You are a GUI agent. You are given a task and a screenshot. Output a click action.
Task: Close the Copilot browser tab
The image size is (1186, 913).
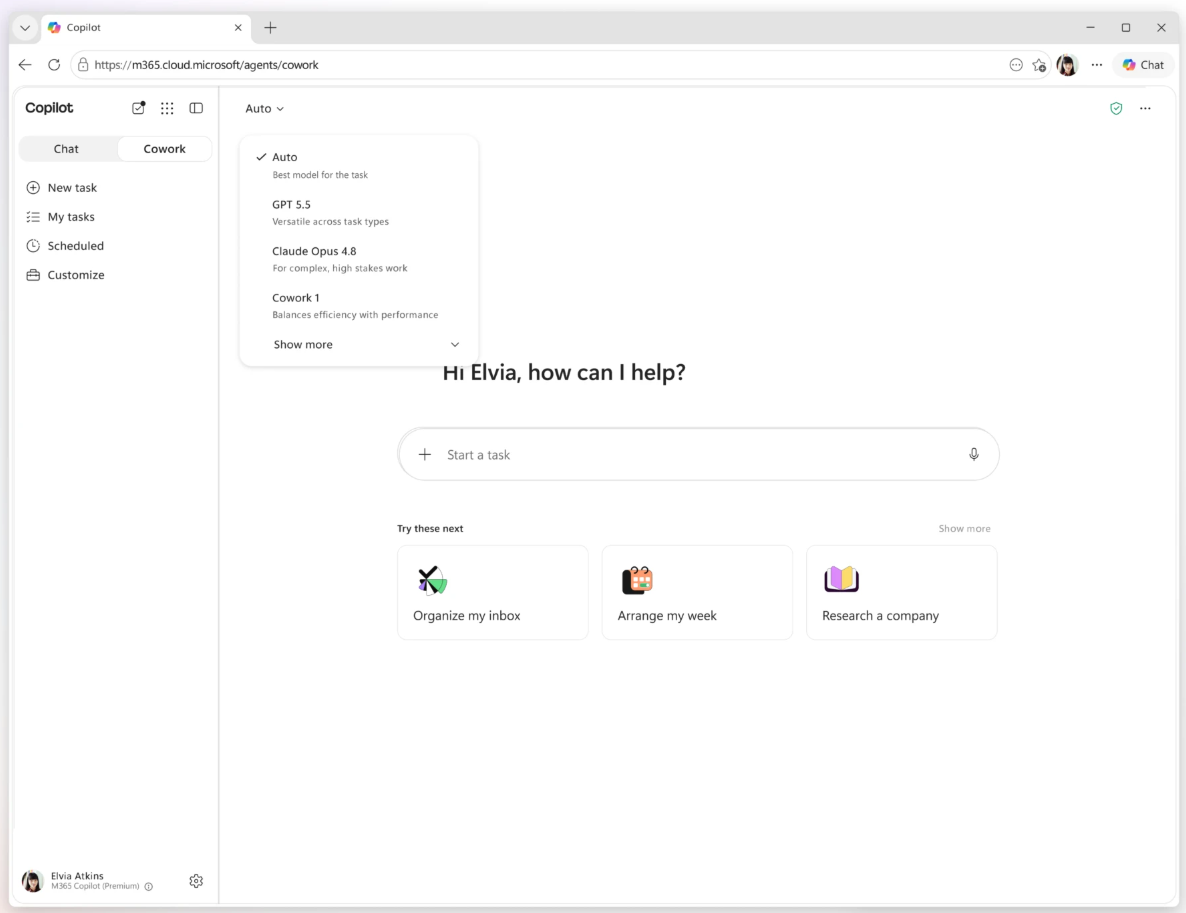point(238,27)
